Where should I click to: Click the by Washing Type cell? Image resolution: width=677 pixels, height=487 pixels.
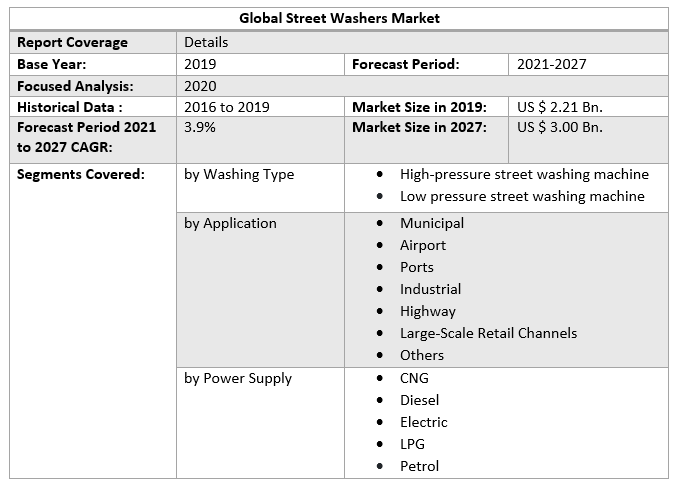point(239,174)
